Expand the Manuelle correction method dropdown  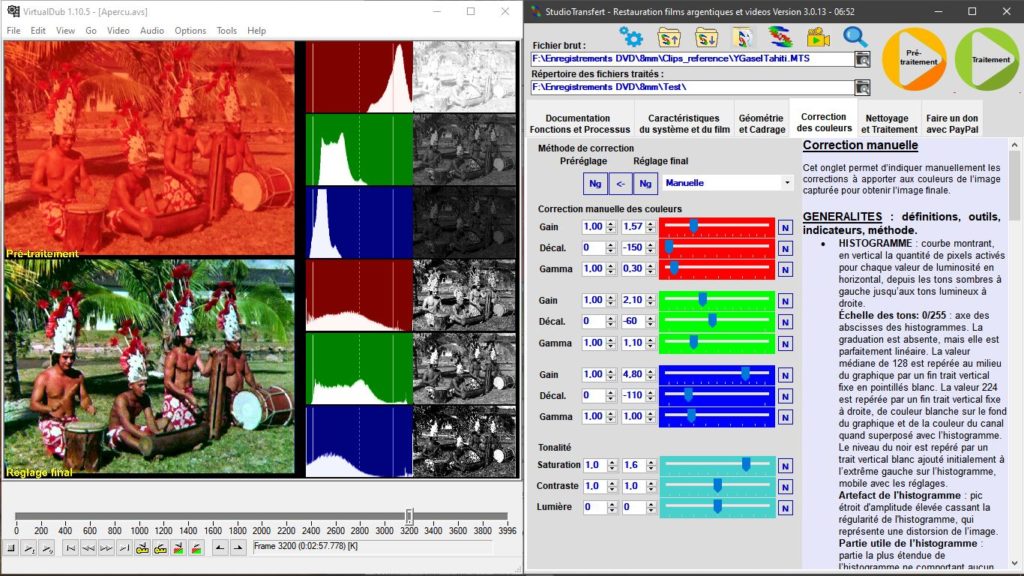pos(787,183)
